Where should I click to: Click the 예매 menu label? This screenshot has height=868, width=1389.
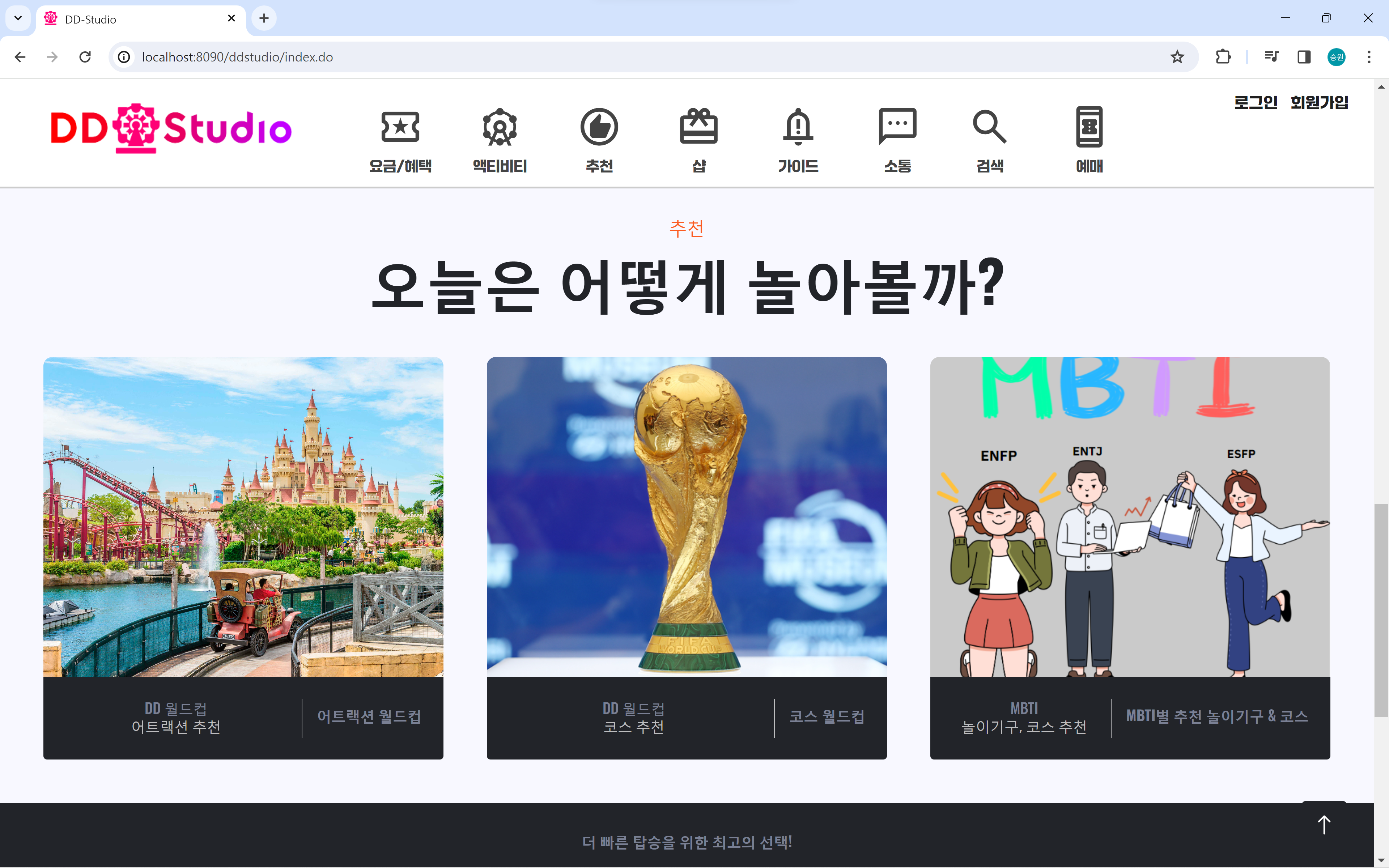[x=1089, y=166]
